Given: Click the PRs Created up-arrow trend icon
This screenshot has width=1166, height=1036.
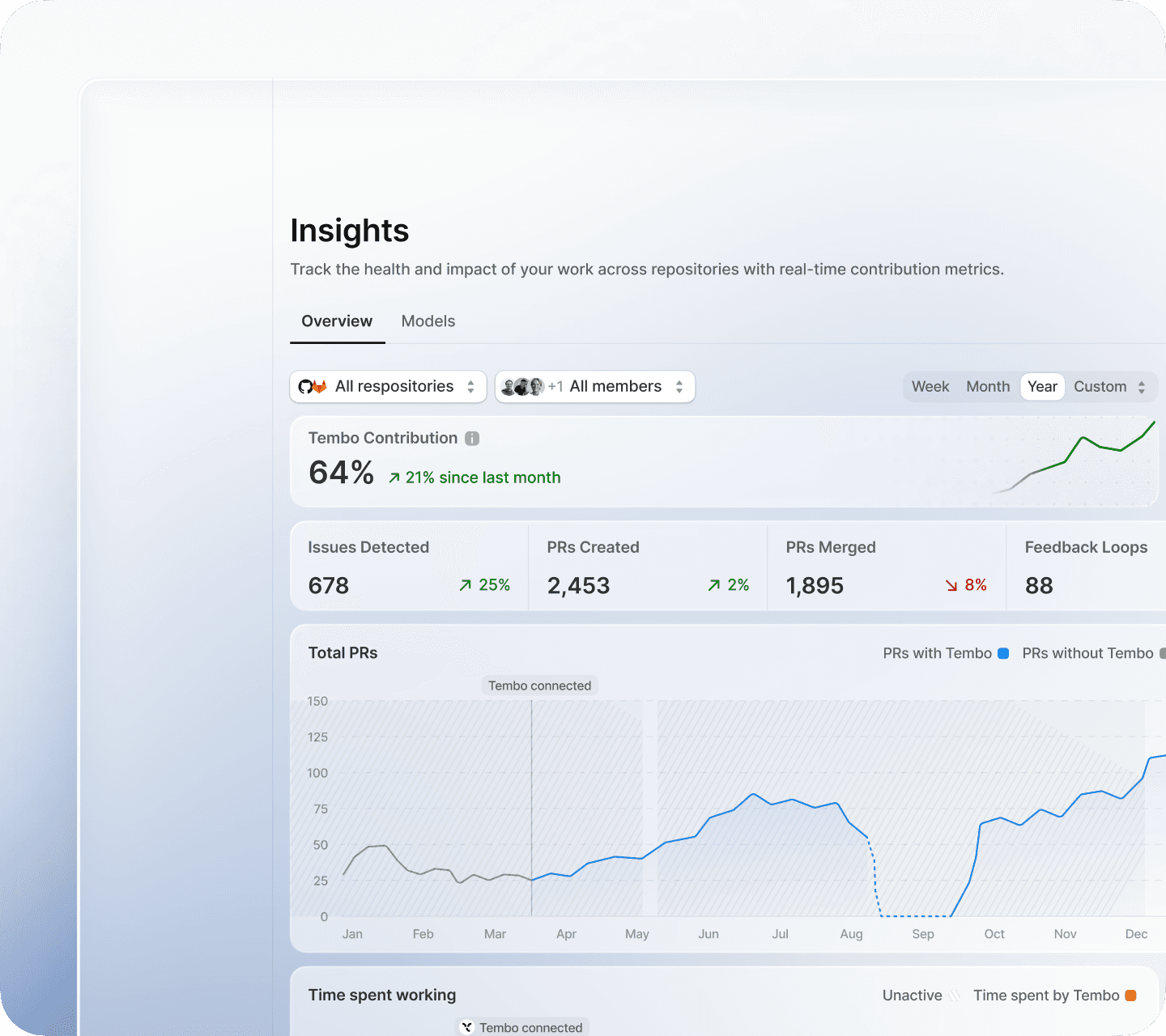Looking at the screenshot, I should 713,585.
